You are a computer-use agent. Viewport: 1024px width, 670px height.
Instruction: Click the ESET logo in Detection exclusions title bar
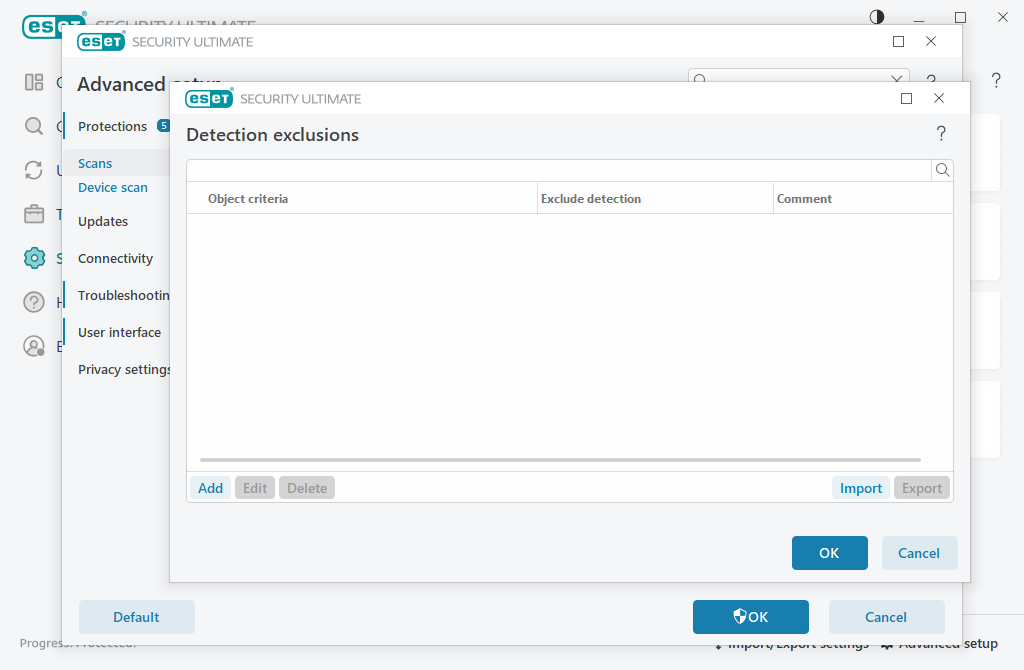click(209, 98)
